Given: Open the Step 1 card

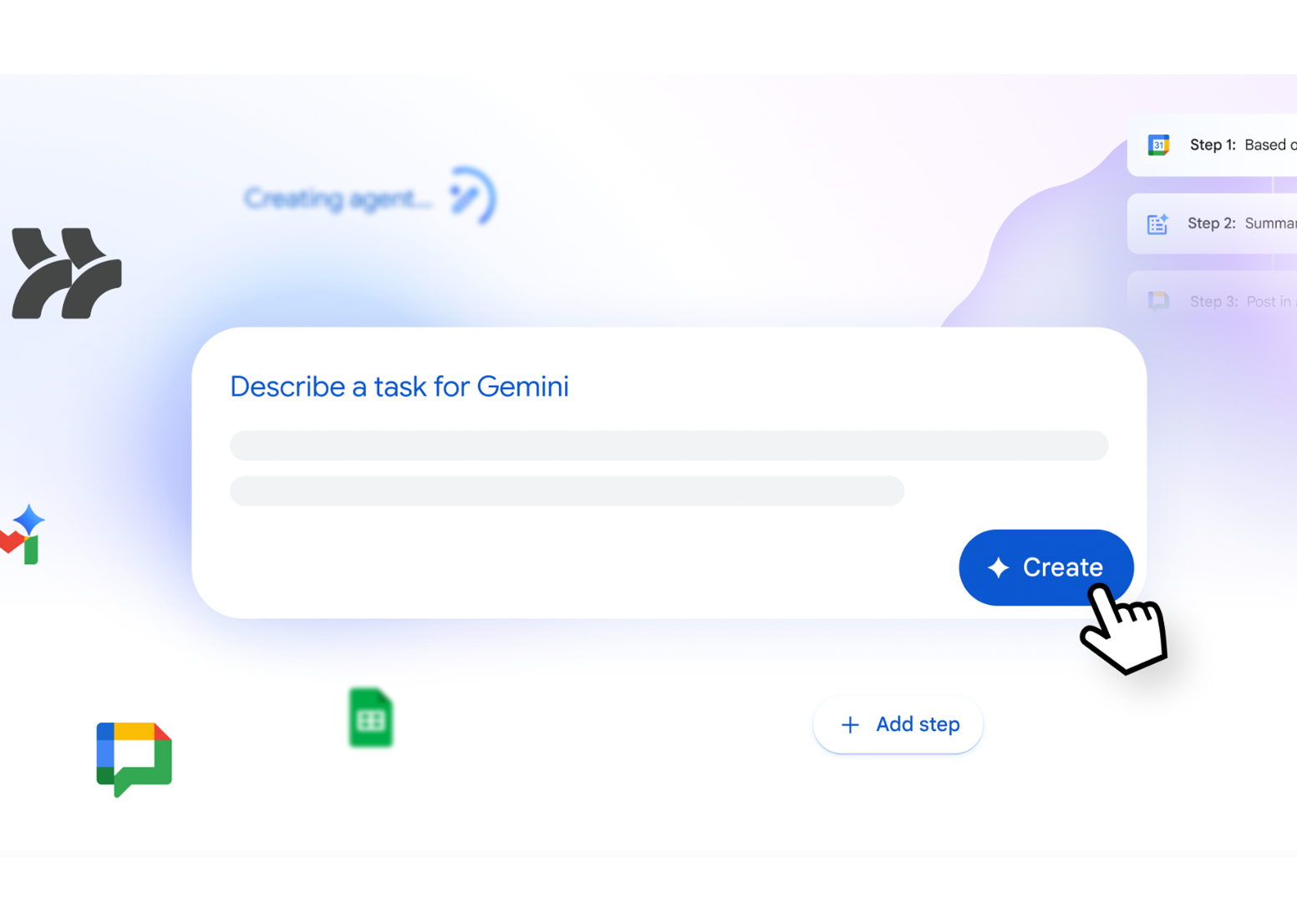Looking at the screenshot, I should pos(1212,145).
